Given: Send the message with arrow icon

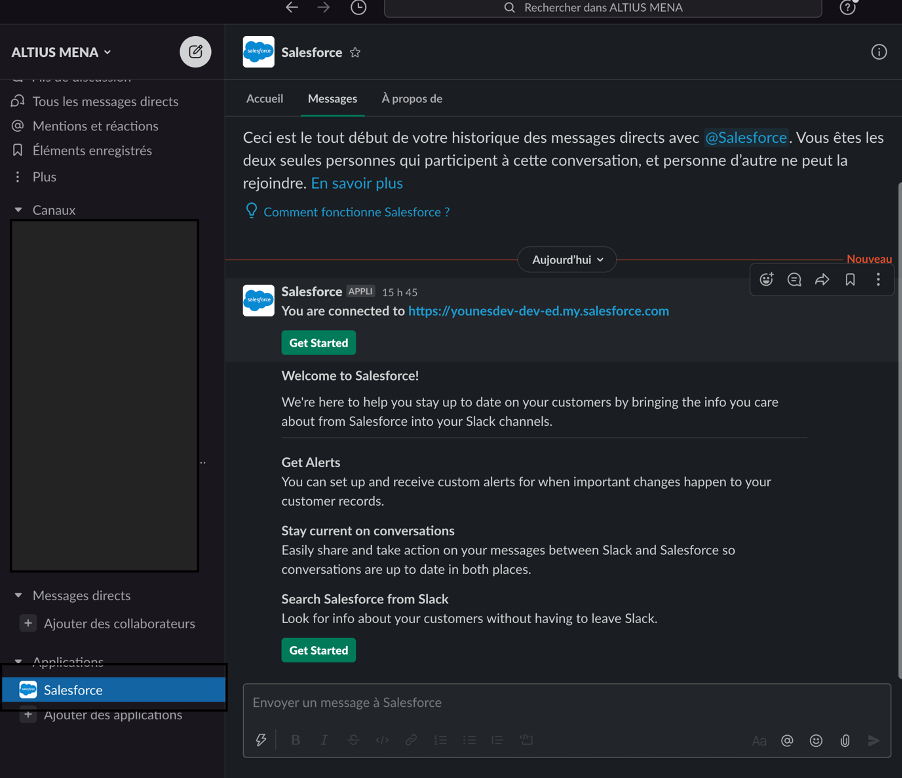Looking at the screenshot, I should tap(873, 741).
